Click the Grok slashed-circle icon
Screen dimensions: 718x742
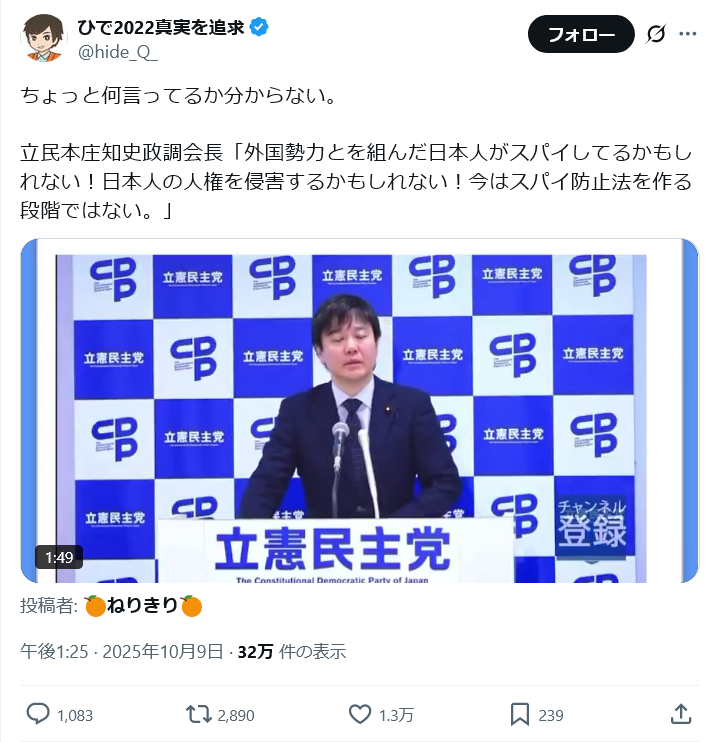(656, 34)
